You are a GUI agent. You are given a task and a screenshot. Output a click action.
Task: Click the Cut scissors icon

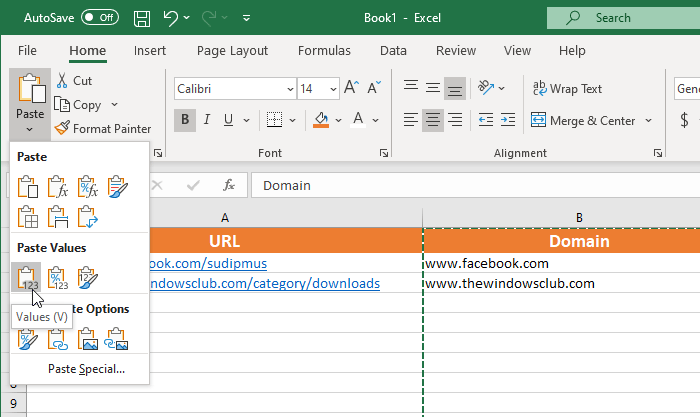click(62, 80)
